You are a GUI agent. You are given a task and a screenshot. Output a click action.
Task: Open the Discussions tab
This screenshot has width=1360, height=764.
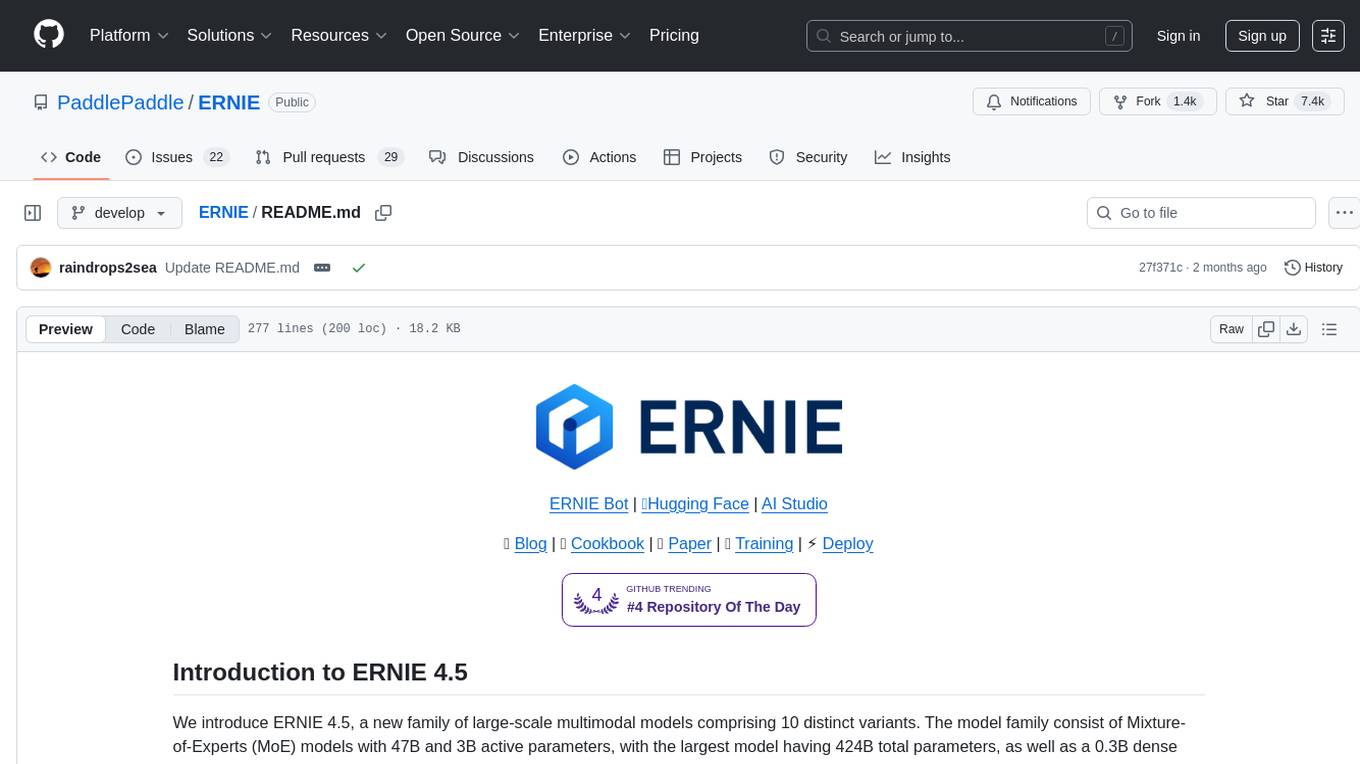481,157
